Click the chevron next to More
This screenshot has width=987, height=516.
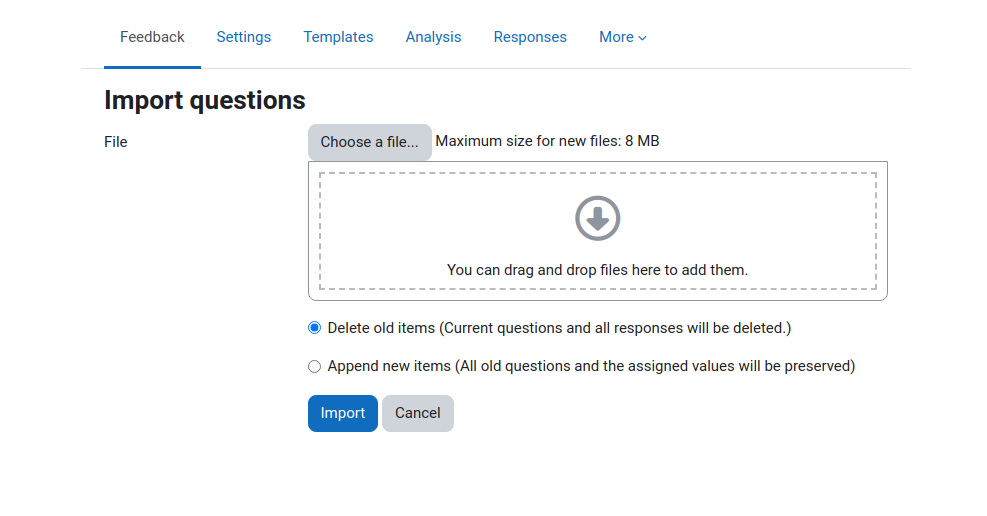642,38
